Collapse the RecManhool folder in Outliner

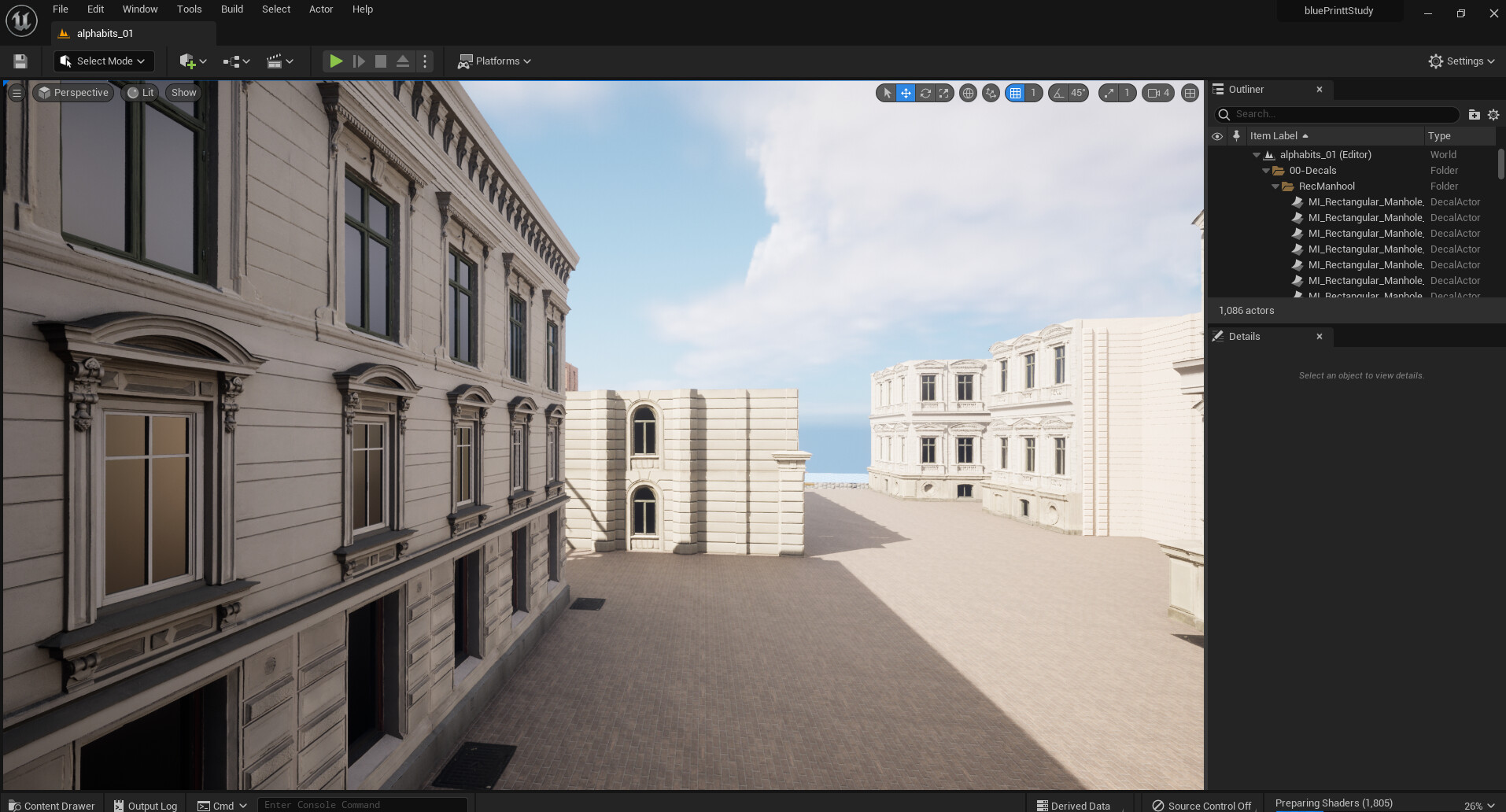[1275, 186]
